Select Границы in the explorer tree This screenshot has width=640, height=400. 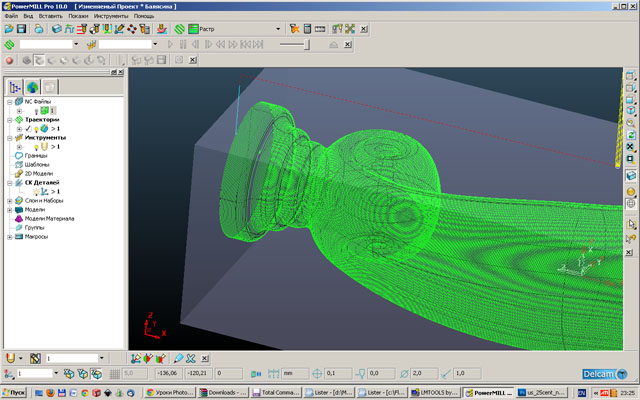tap(36, 156)
